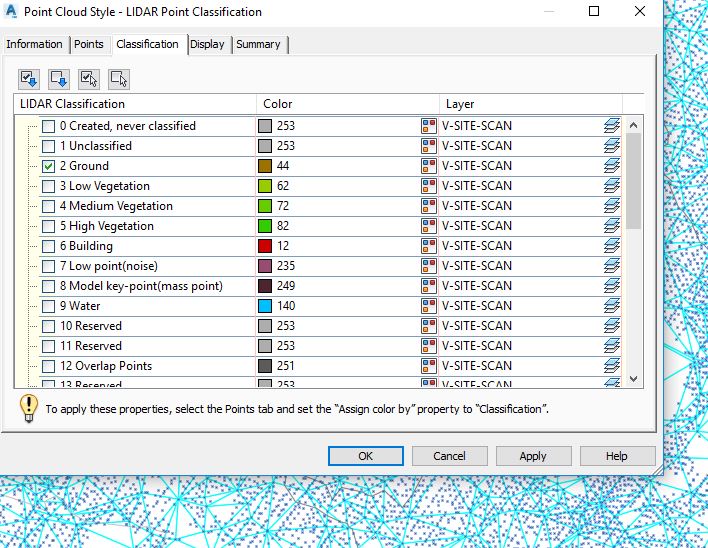Open color picker icon for Medium Vegetation row
This screenshot has height=548, width=708.
tap(429, 206)
